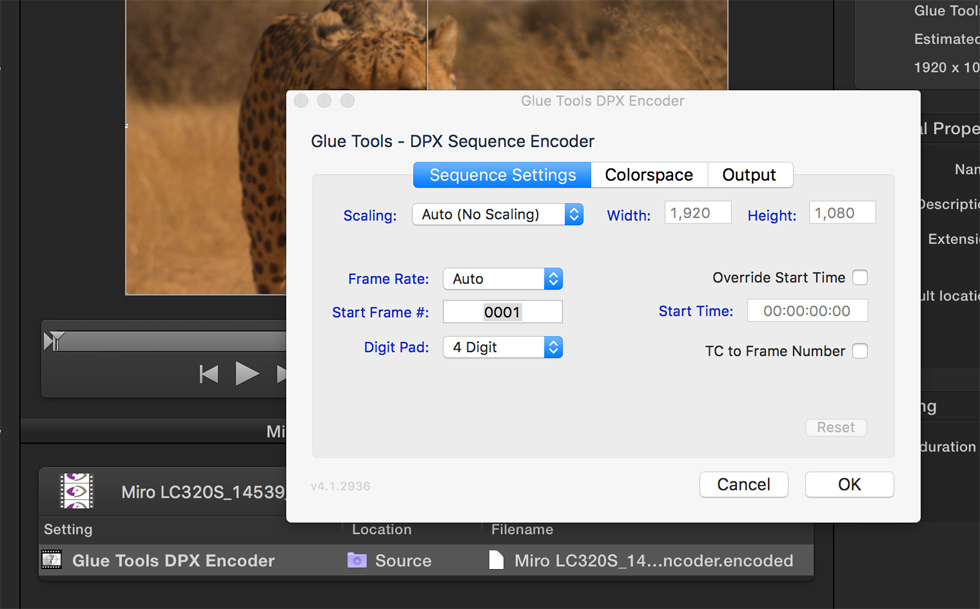The width and height of the screenshot is (980, 609).
Task: Click the skip-to-start playback icon
Action: tap(208, 374)
